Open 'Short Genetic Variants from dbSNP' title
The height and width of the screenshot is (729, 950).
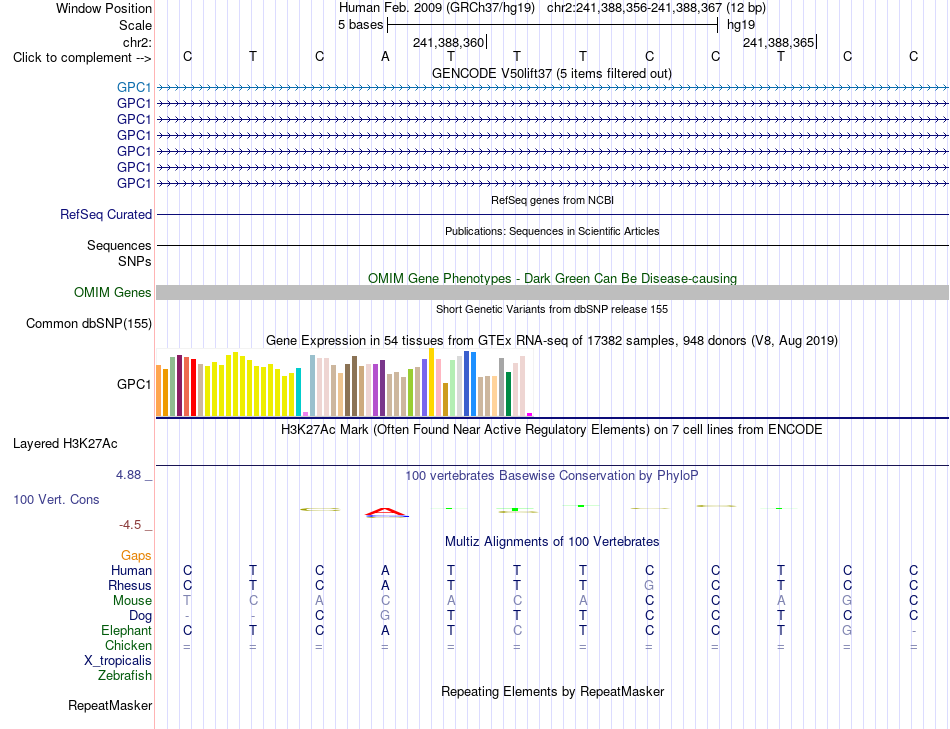[x=552, y=309]
